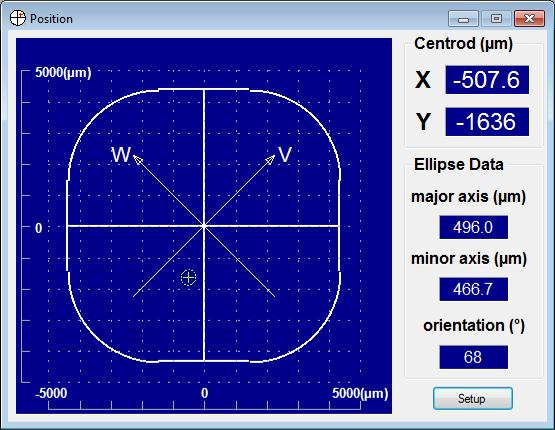Viewport: 555px width, 430px height.
Task: Close the Position window
Action: 529,19
